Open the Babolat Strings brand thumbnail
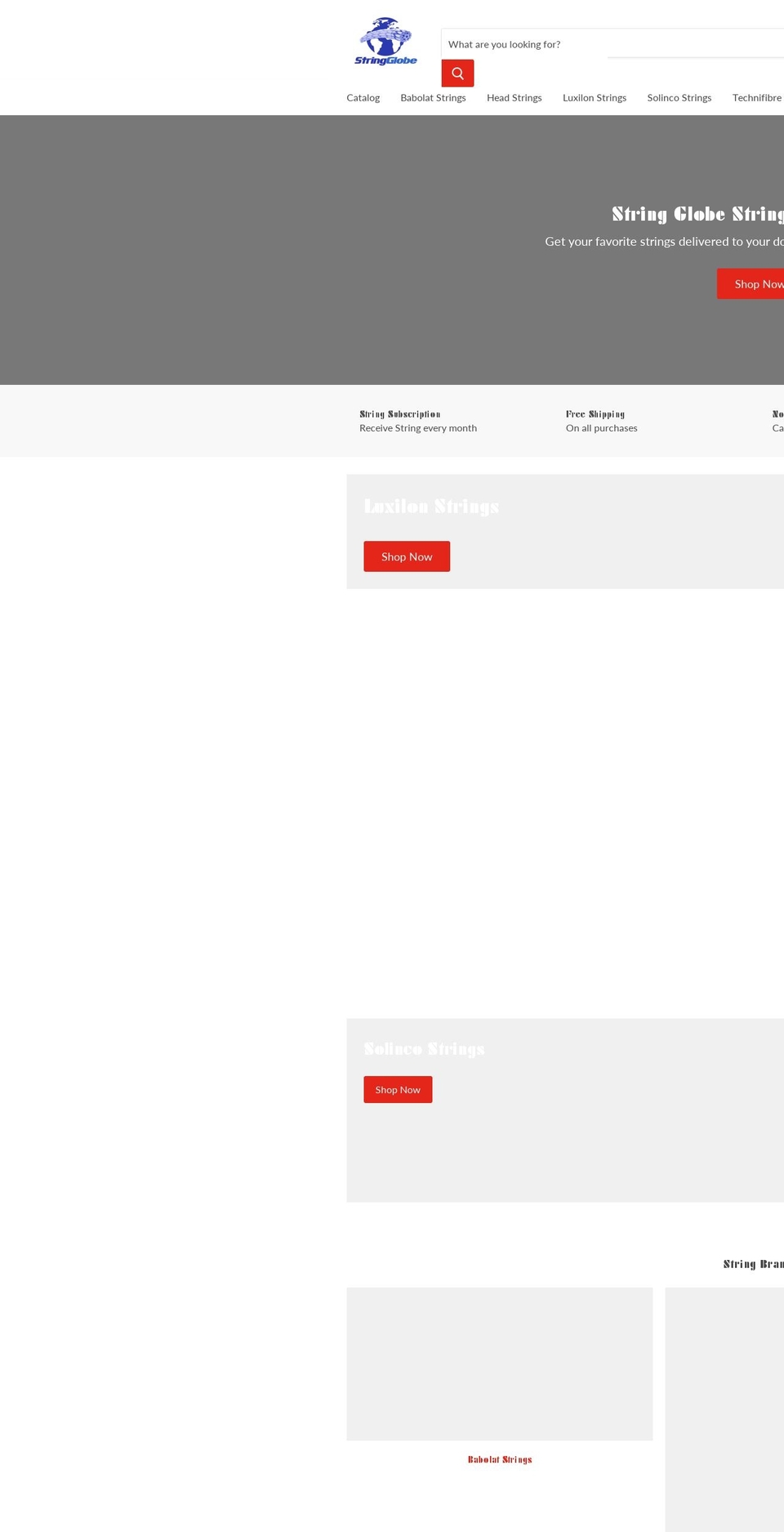Screen dimensions: 784x1532 [x=500, y=1364]
